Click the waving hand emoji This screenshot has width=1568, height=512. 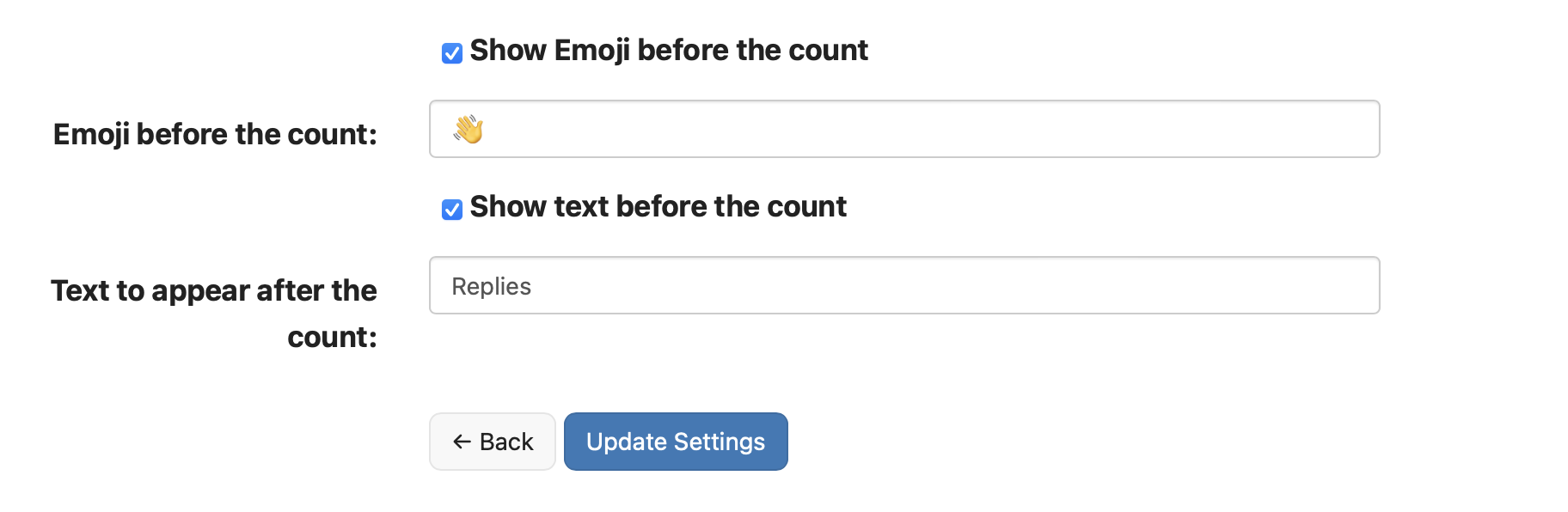(469, 130)
